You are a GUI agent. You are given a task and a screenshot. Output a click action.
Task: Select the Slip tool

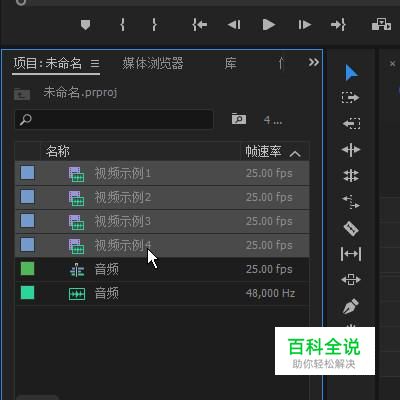351,254
